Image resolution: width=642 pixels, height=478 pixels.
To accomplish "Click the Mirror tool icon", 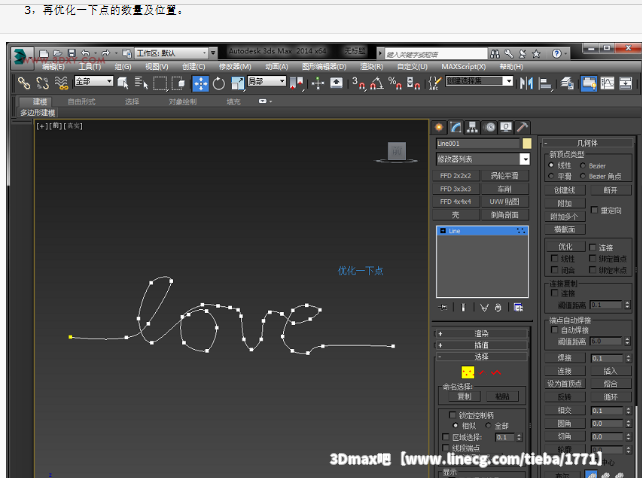I will 526,83.
